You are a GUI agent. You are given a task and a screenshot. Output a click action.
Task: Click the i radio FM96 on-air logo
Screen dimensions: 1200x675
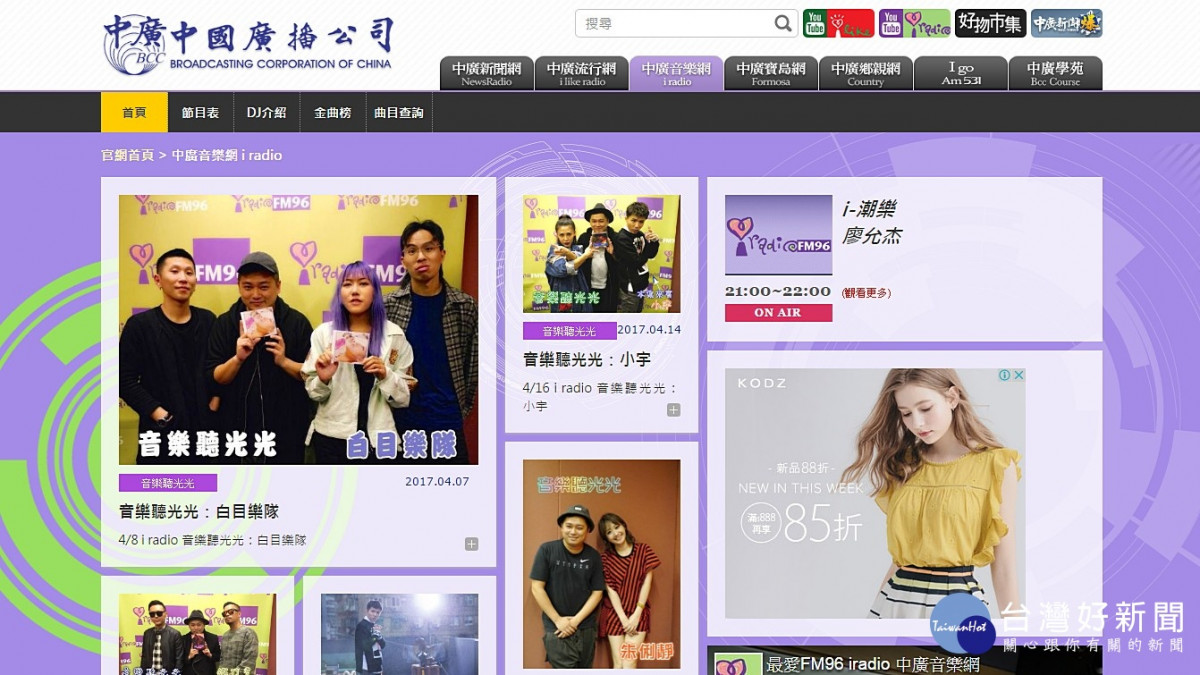click(x=778, y=235)
